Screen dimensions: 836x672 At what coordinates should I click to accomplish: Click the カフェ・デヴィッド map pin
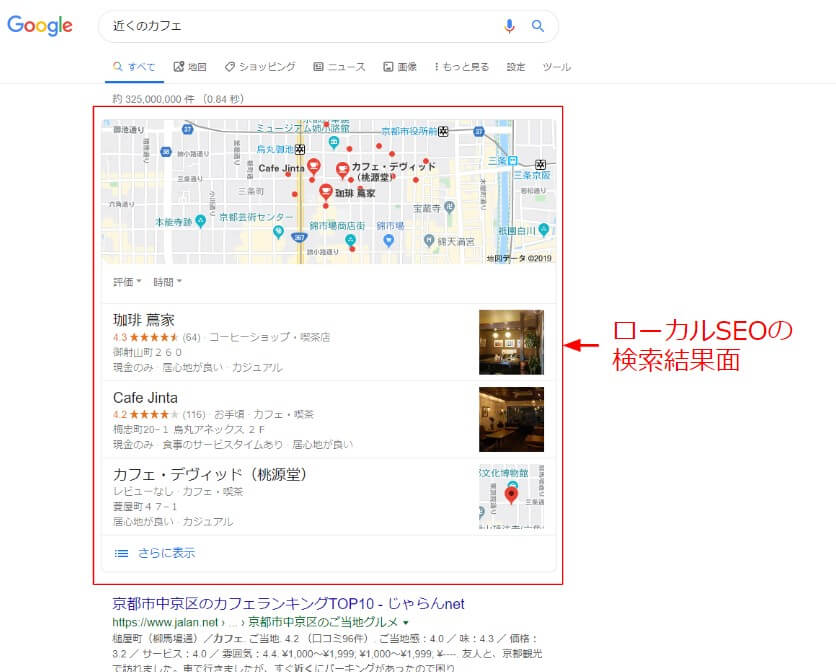click(342, 171)
